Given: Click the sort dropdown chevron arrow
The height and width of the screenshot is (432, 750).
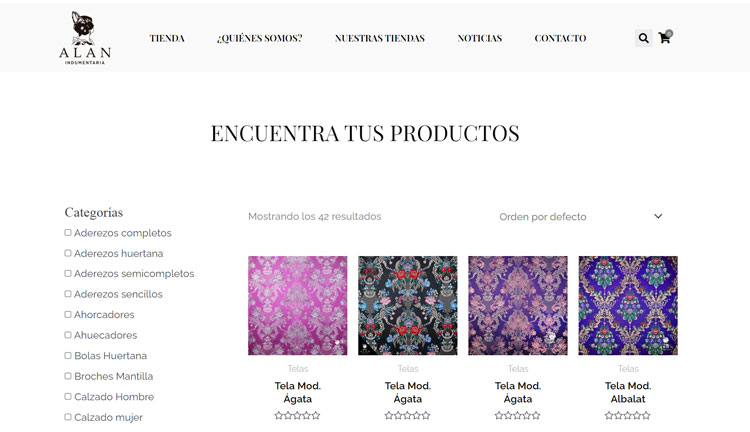Looking at the screenshot, I should coord(658,216).
